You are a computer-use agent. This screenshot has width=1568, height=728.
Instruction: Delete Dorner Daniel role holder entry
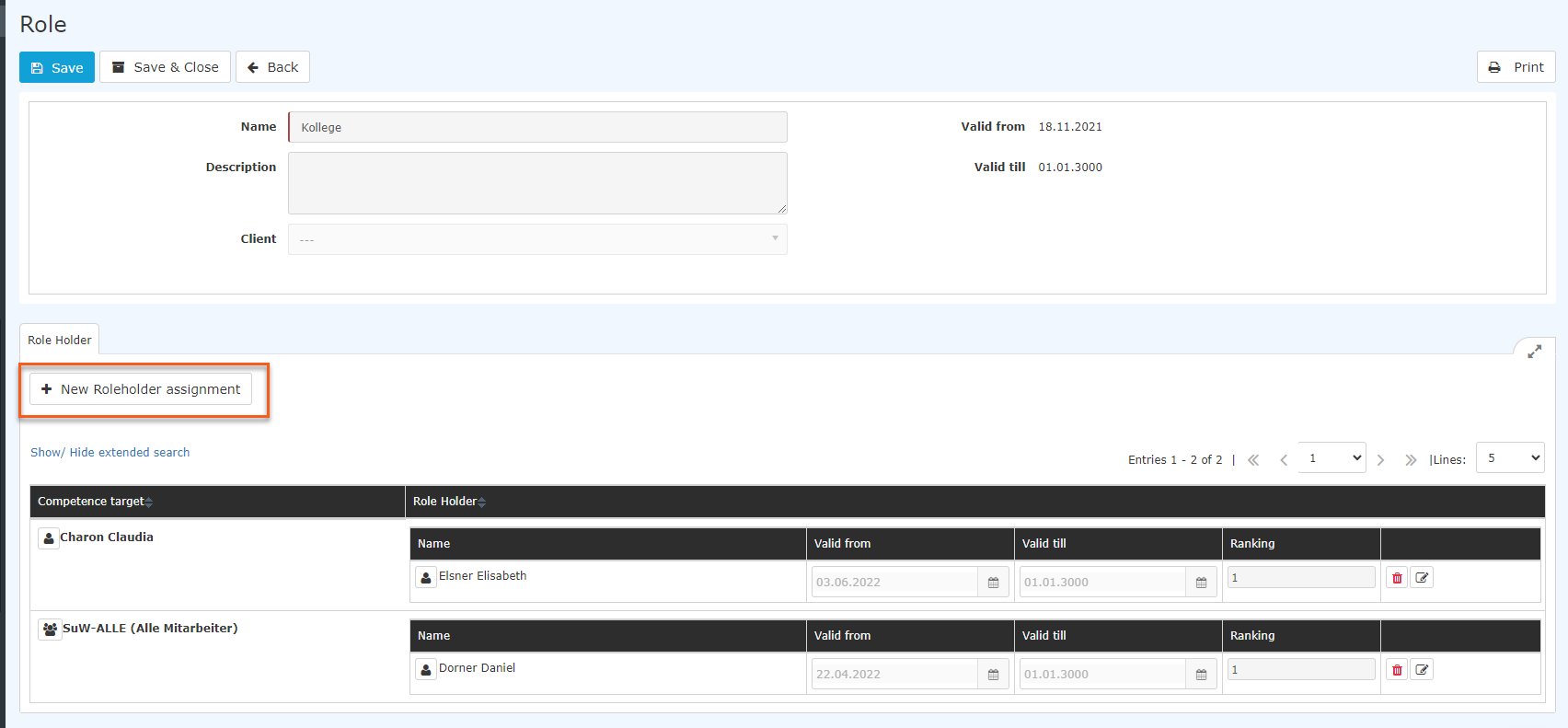[1397, 670]
